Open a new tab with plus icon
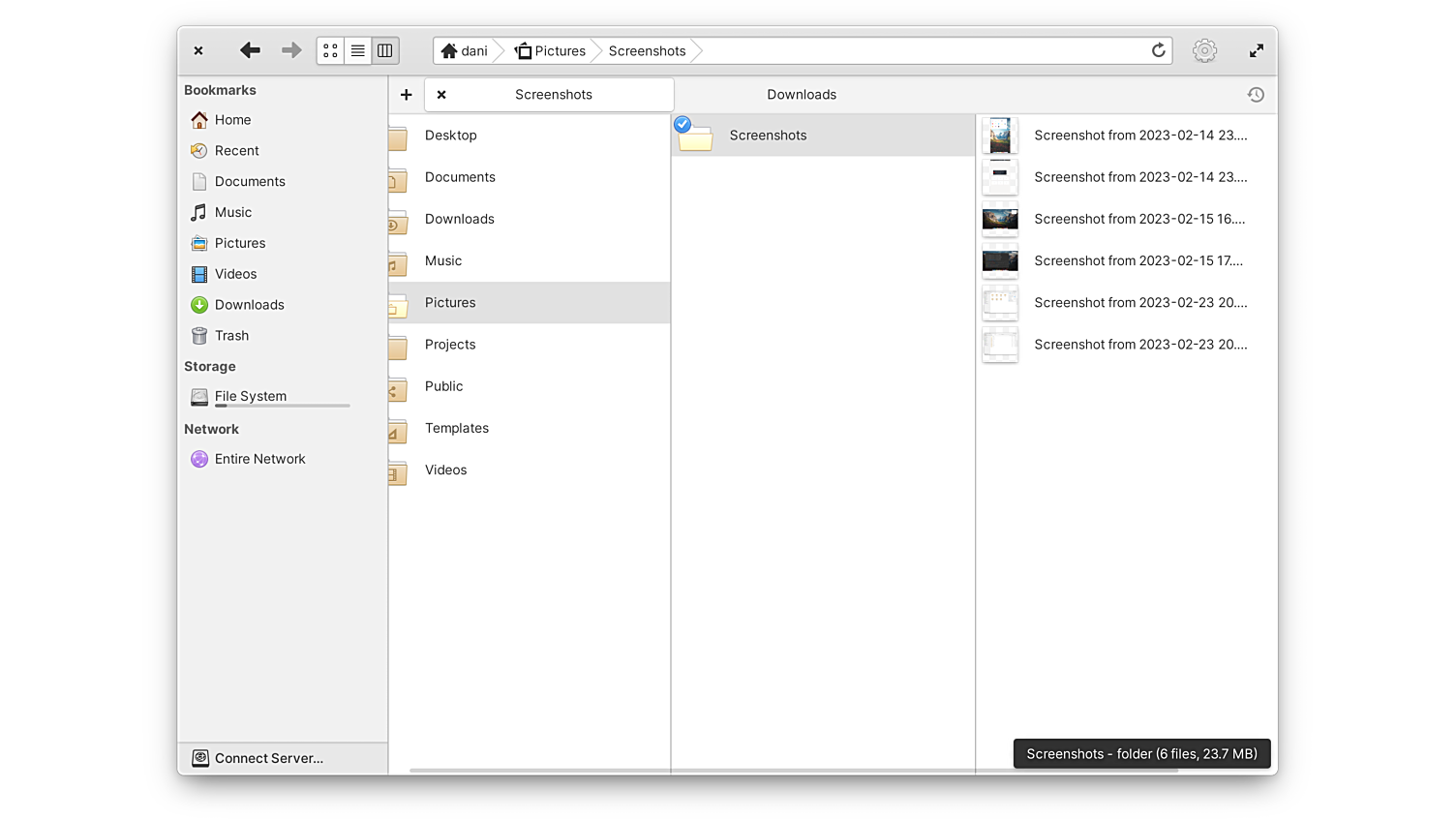Screen dimensions: 1456x819 click(x=407, y=95)
